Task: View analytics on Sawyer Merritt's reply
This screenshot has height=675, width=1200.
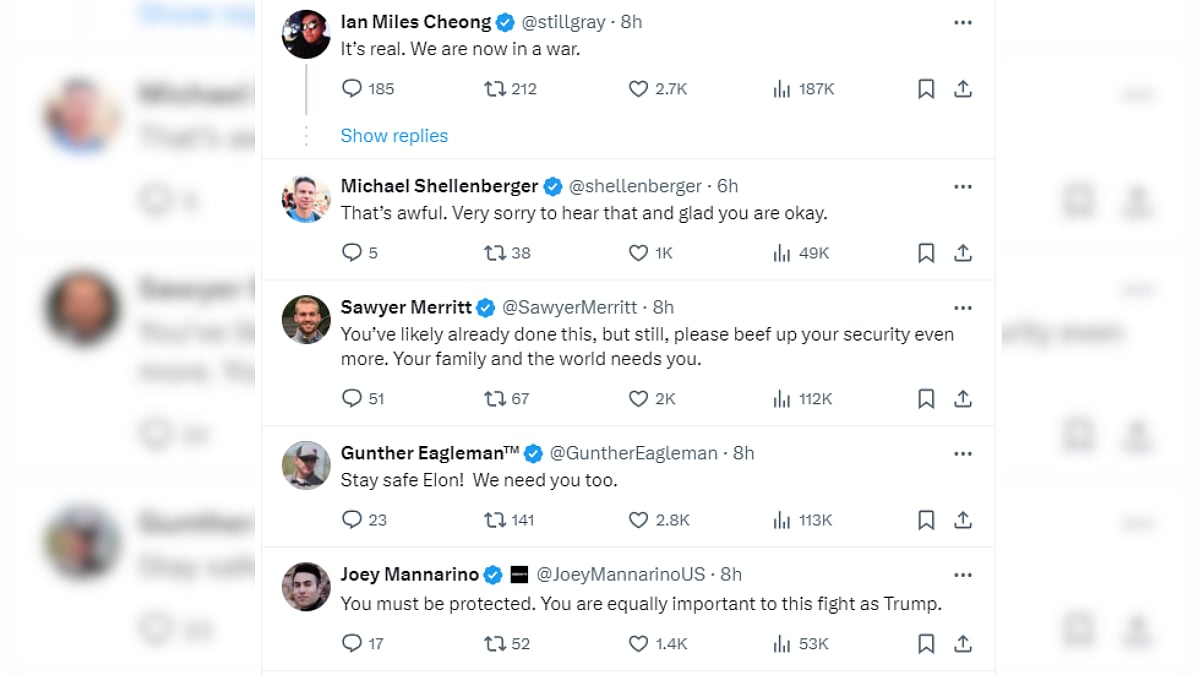Action: click(x=782, y=398)
